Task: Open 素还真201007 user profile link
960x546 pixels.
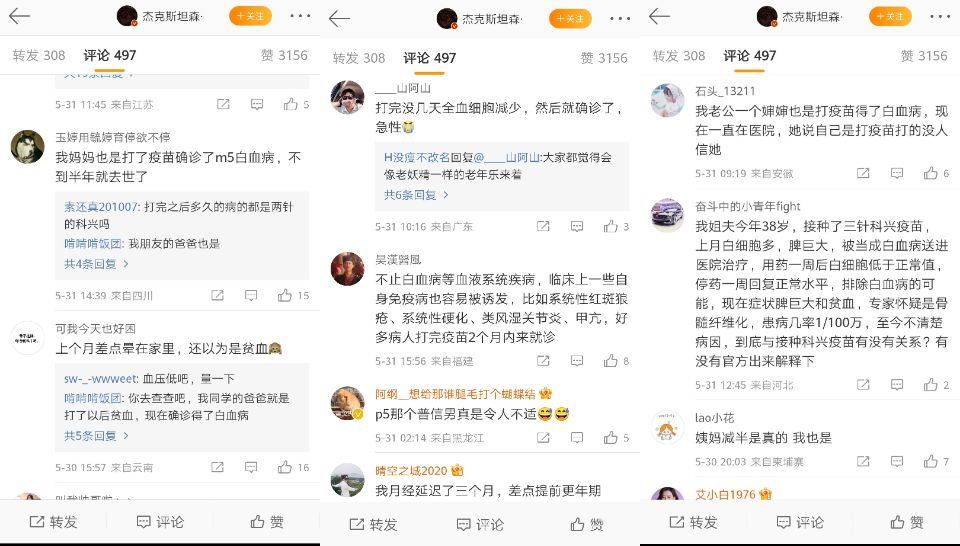Action: click(x=101, y=207)
